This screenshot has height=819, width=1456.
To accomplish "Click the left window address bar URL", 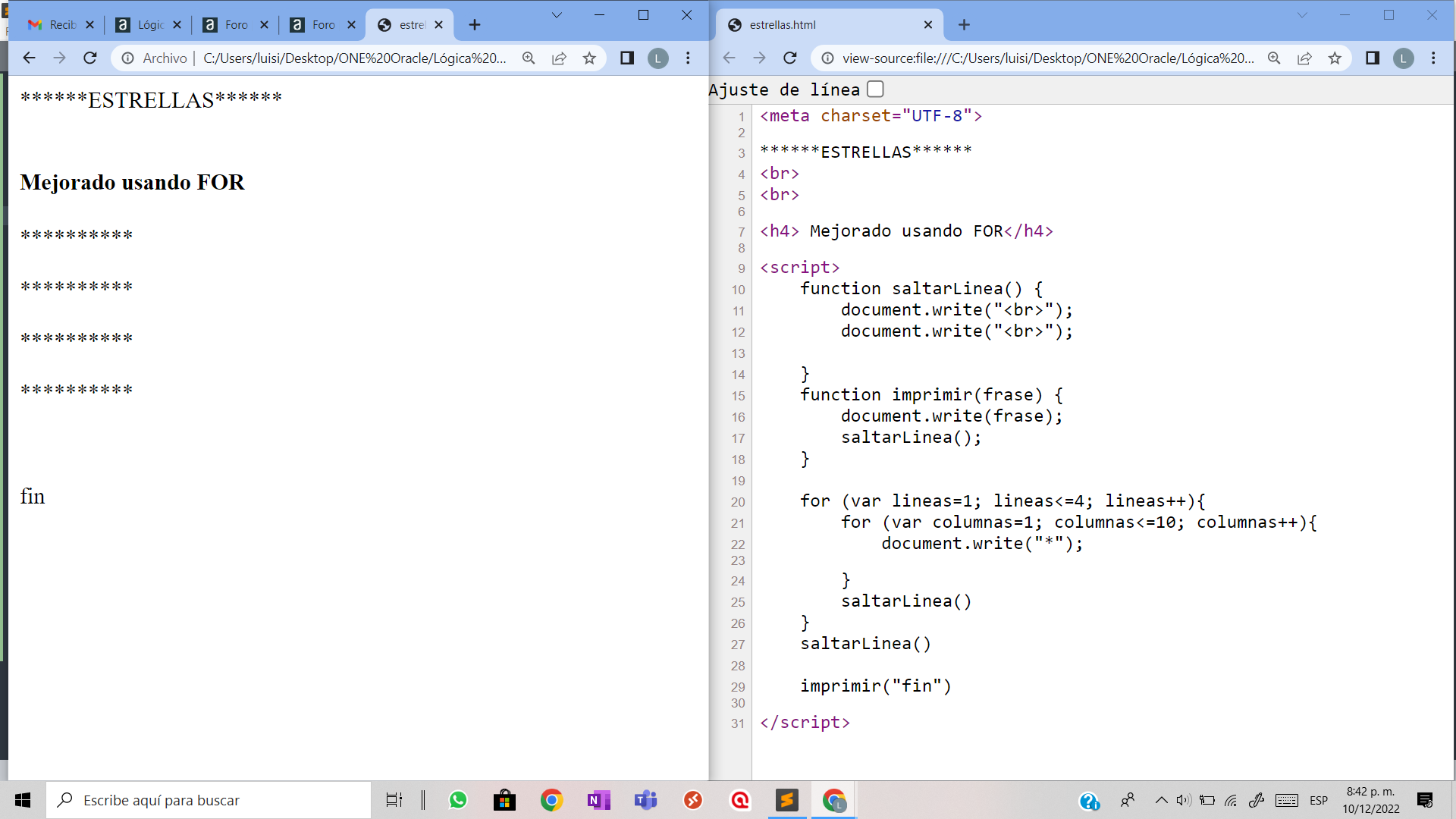I will (354, 58).
